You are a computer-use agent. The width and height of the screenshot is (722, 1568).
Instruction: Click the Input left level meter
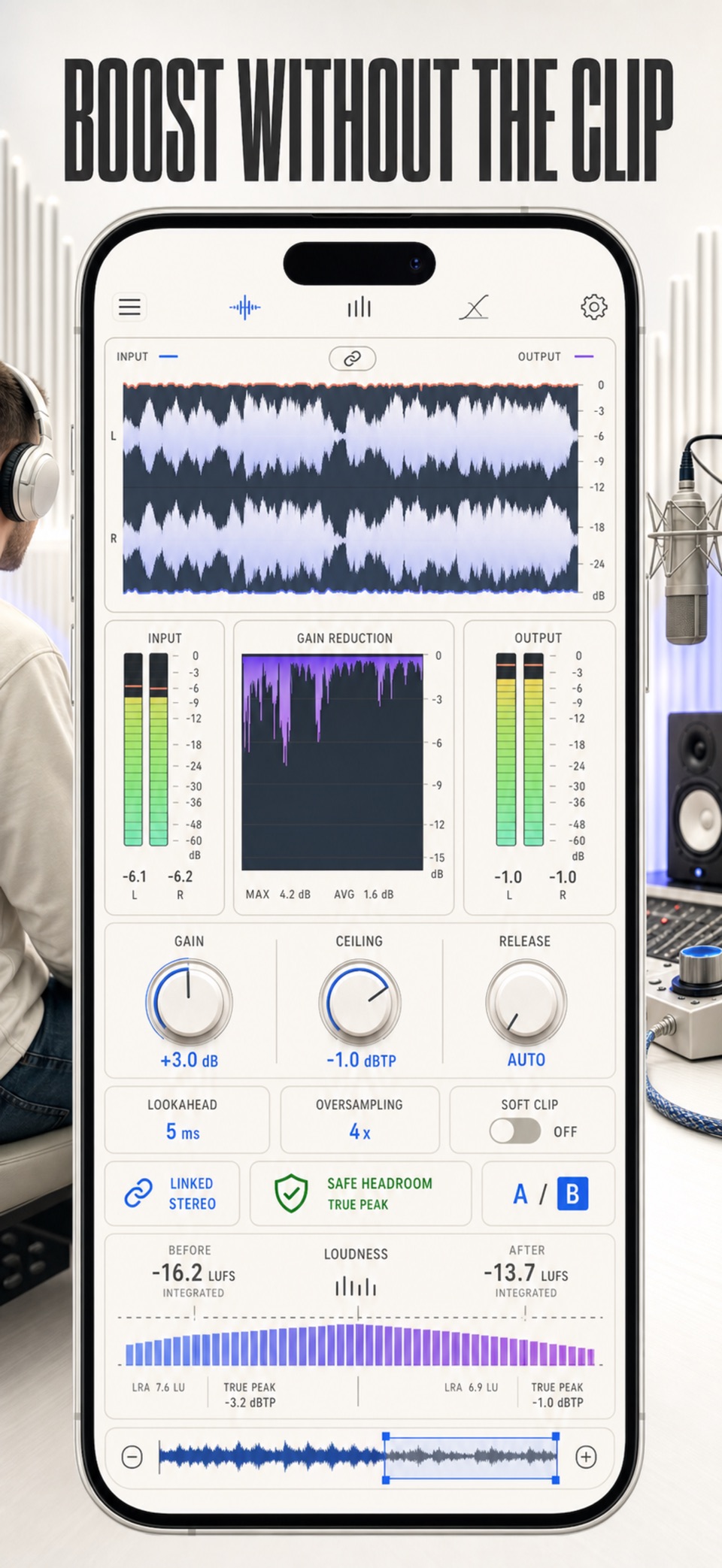[133, 749]
